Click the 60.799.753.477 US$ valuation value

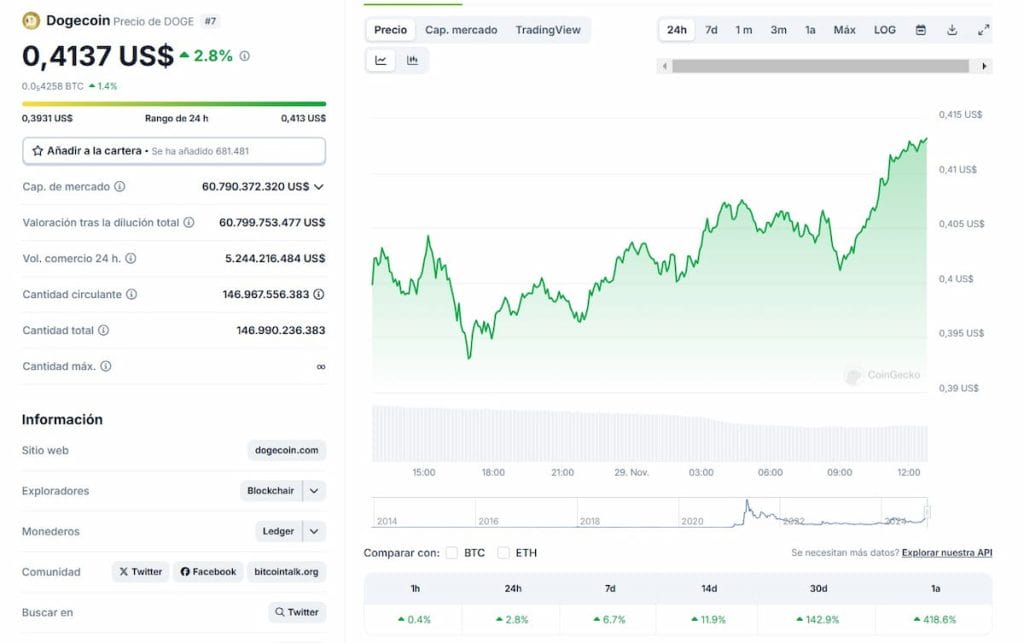click(272, 223)
